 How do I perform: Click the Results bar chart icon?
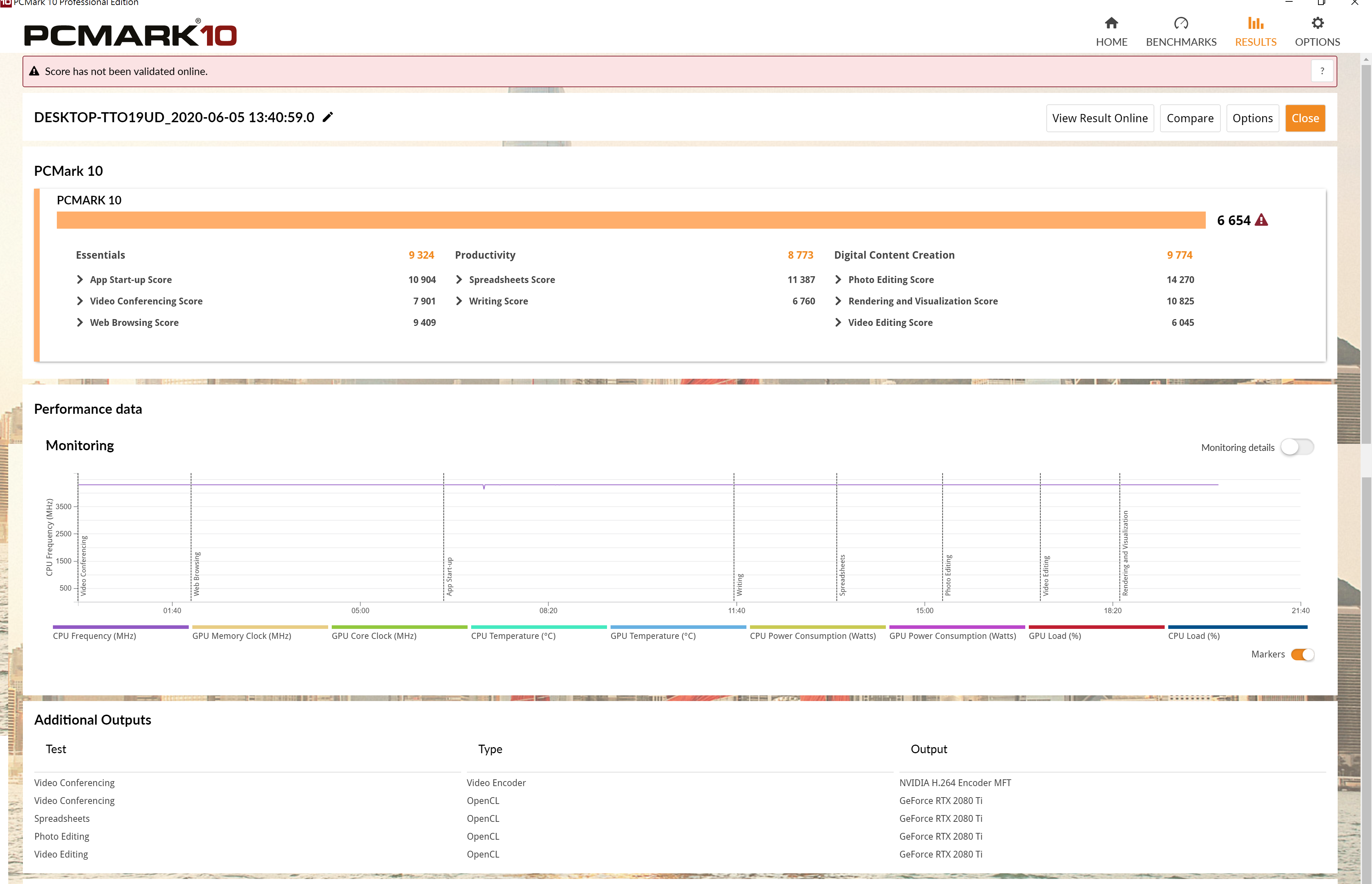pos(1255,23)
